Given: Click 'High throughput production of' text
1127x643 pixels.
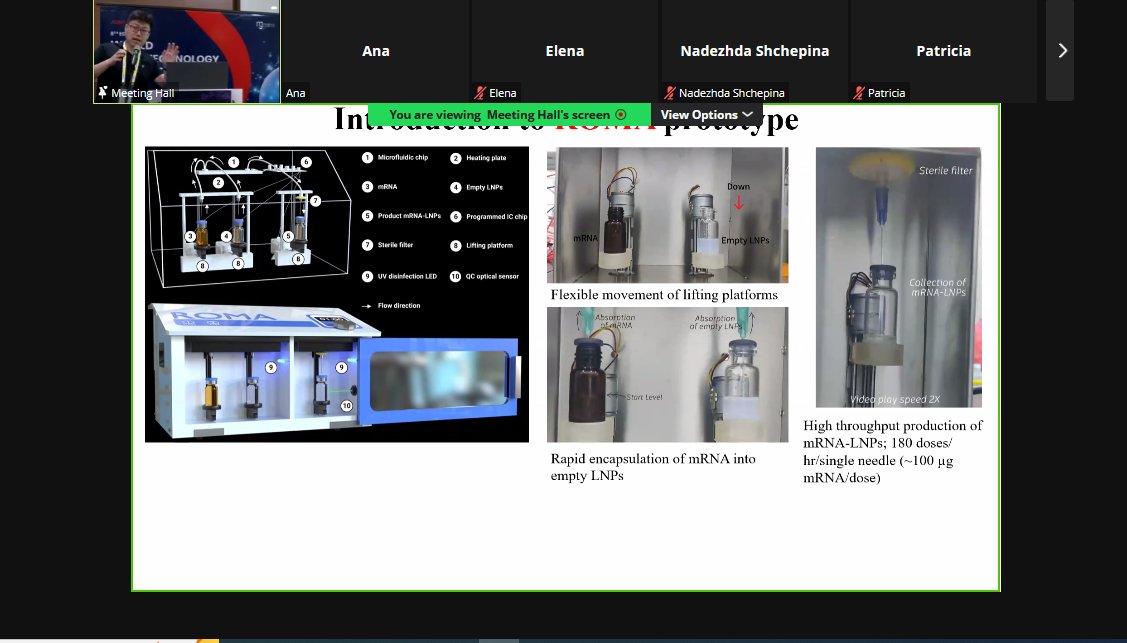Looking at the screenshot, I should coord(893,425).
